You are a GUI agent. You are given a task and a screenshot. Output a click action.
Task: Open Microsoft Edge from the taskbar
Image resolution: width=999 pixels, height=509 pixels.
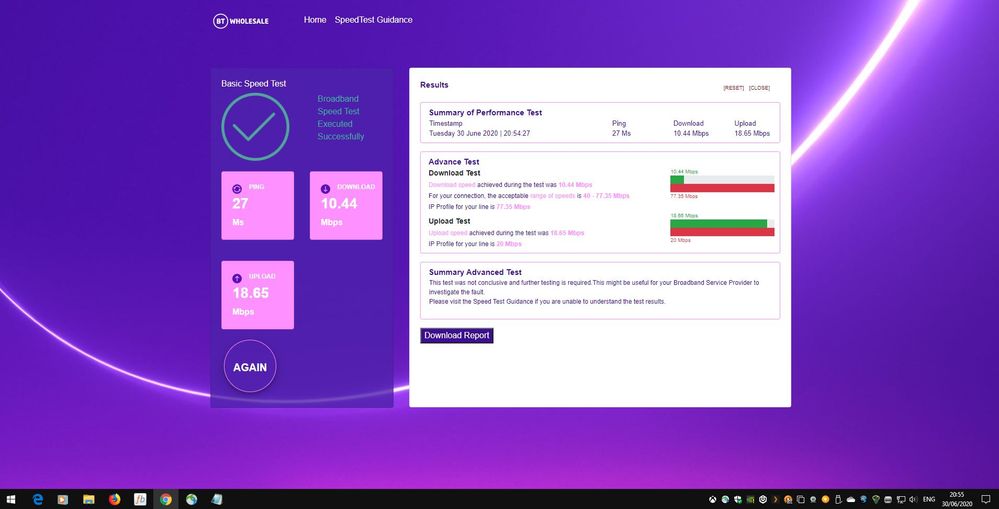pyautogui.click(x=39, y=499)
